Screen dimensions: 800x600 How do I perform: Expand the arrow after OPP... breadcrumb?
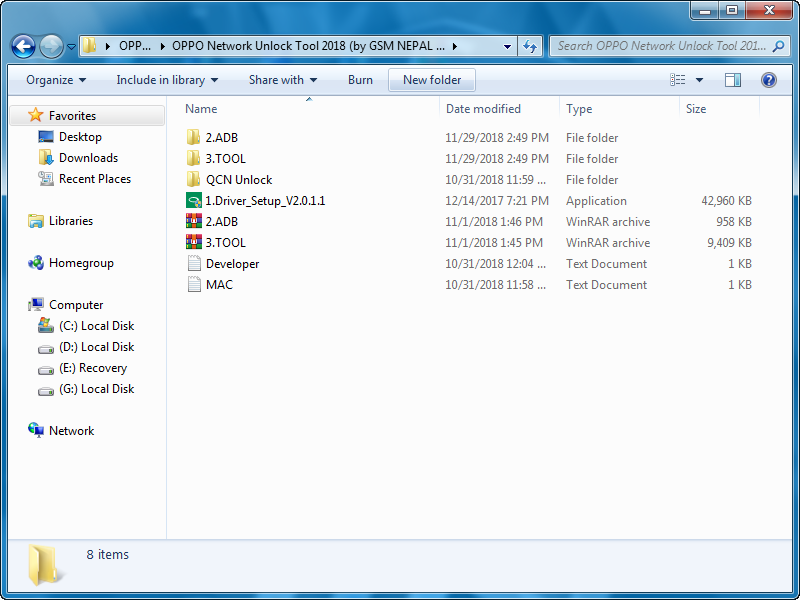tap(163, 46)
